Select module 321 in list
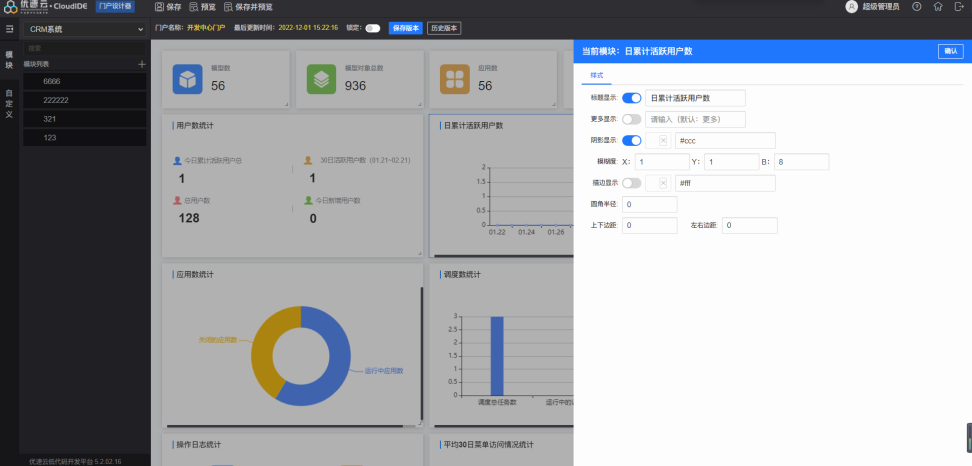The image size is (972, 466). coord(85,118)
